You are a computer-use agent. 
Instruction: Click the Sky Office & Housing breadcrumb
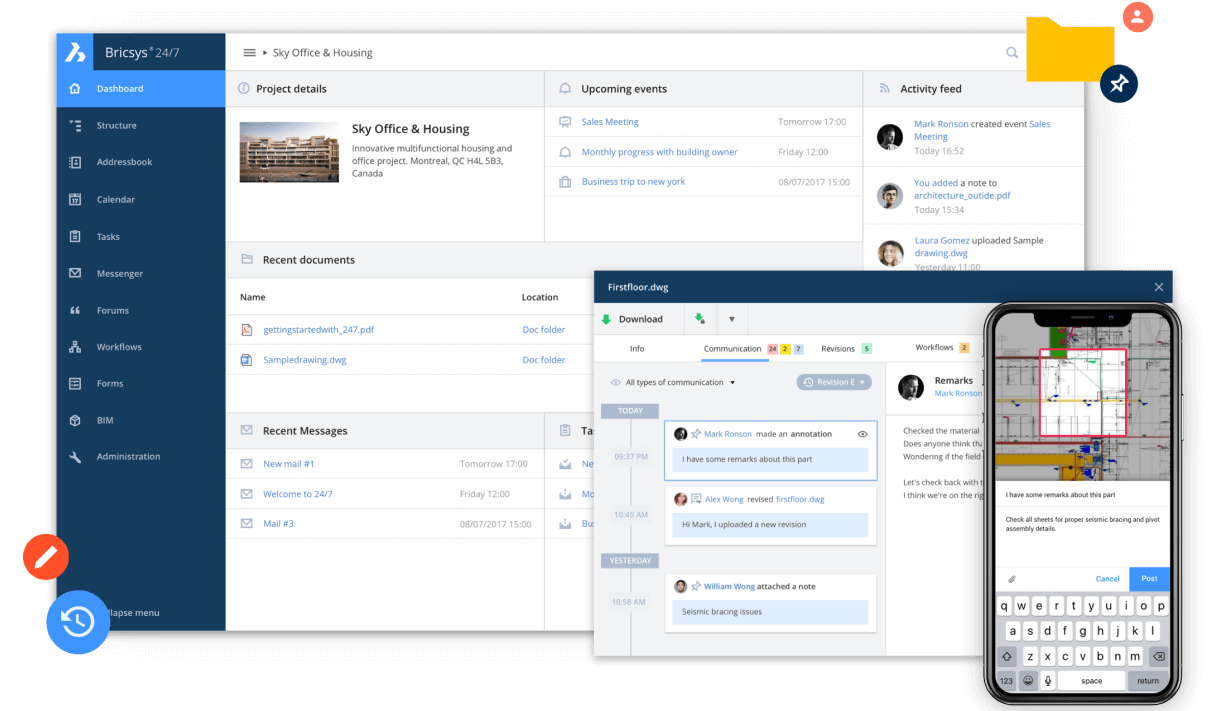click(x=322, y=53)
